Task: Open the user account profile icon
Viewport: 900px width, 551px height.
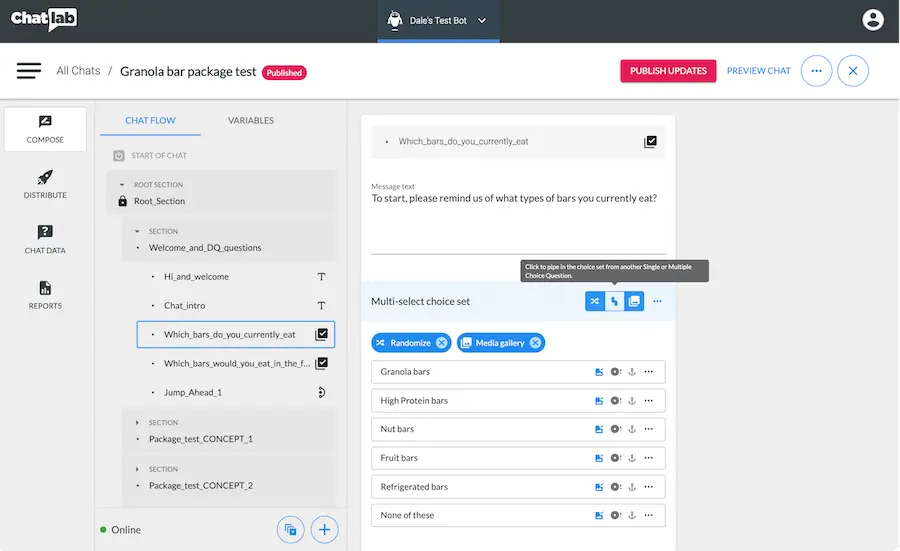Action: (x=872, y=20)
